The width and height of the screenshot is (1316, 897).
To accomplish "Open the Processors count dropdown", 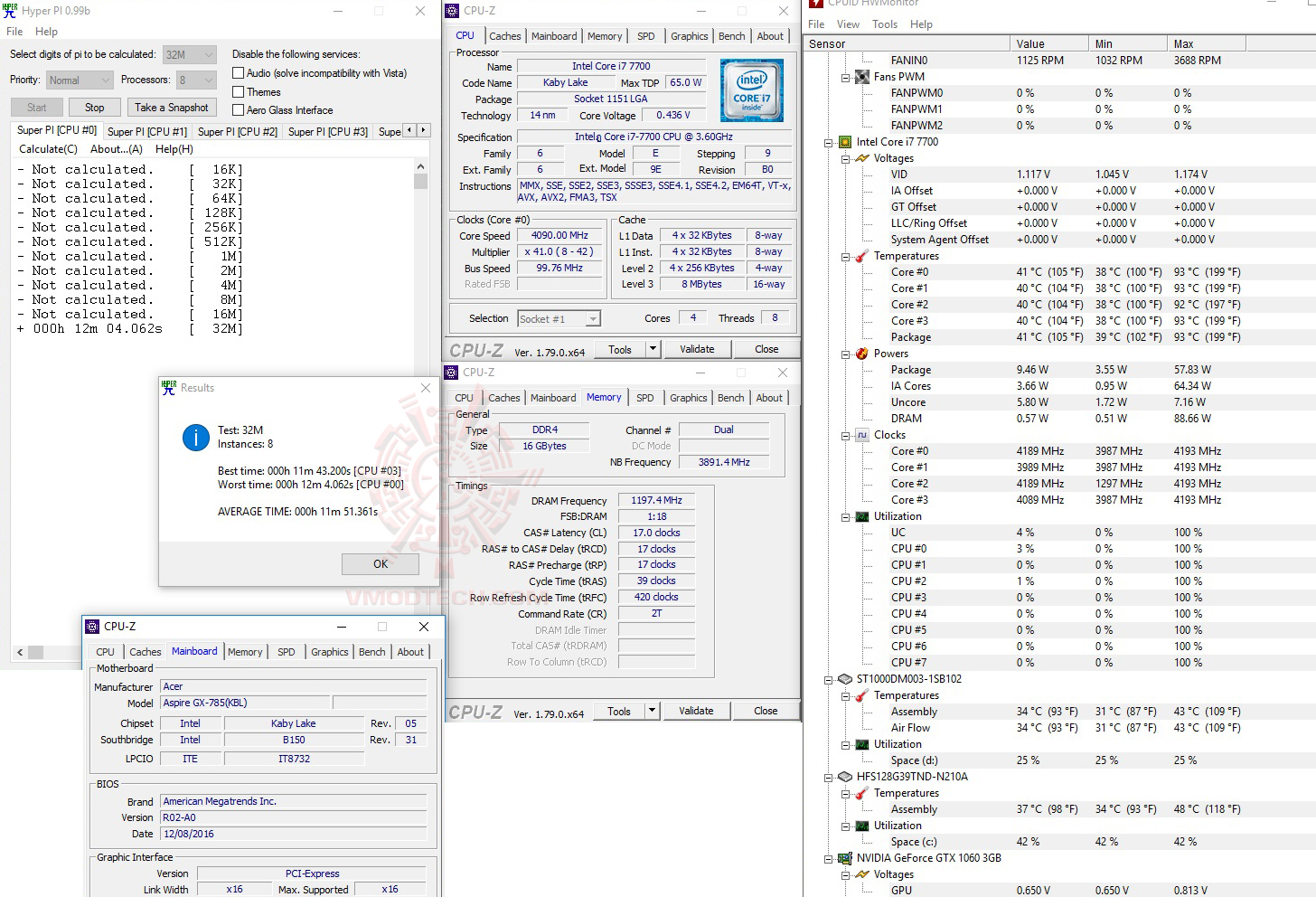I will tap(196, 80).
